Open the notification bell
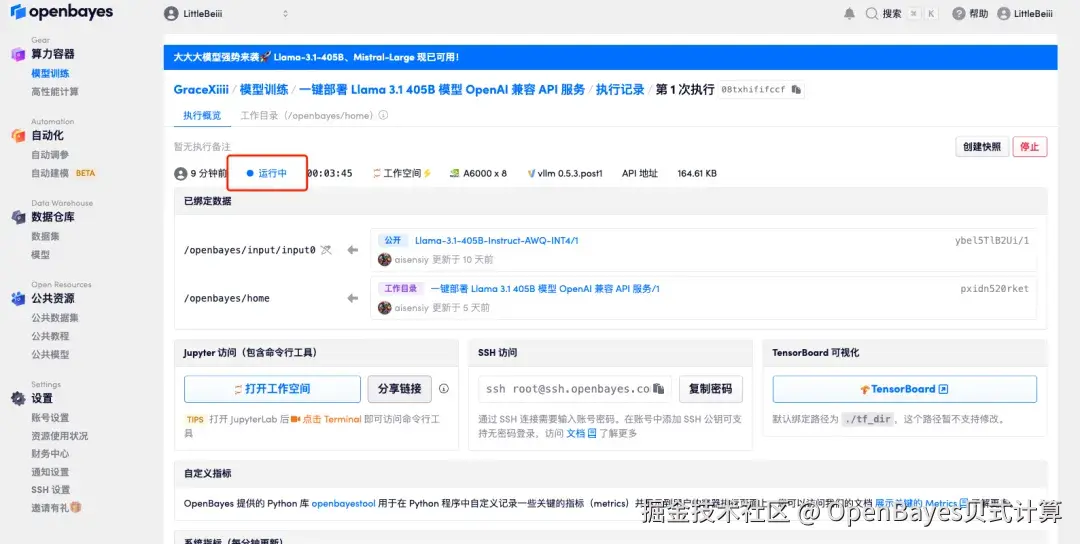 [x=849, y=13]
